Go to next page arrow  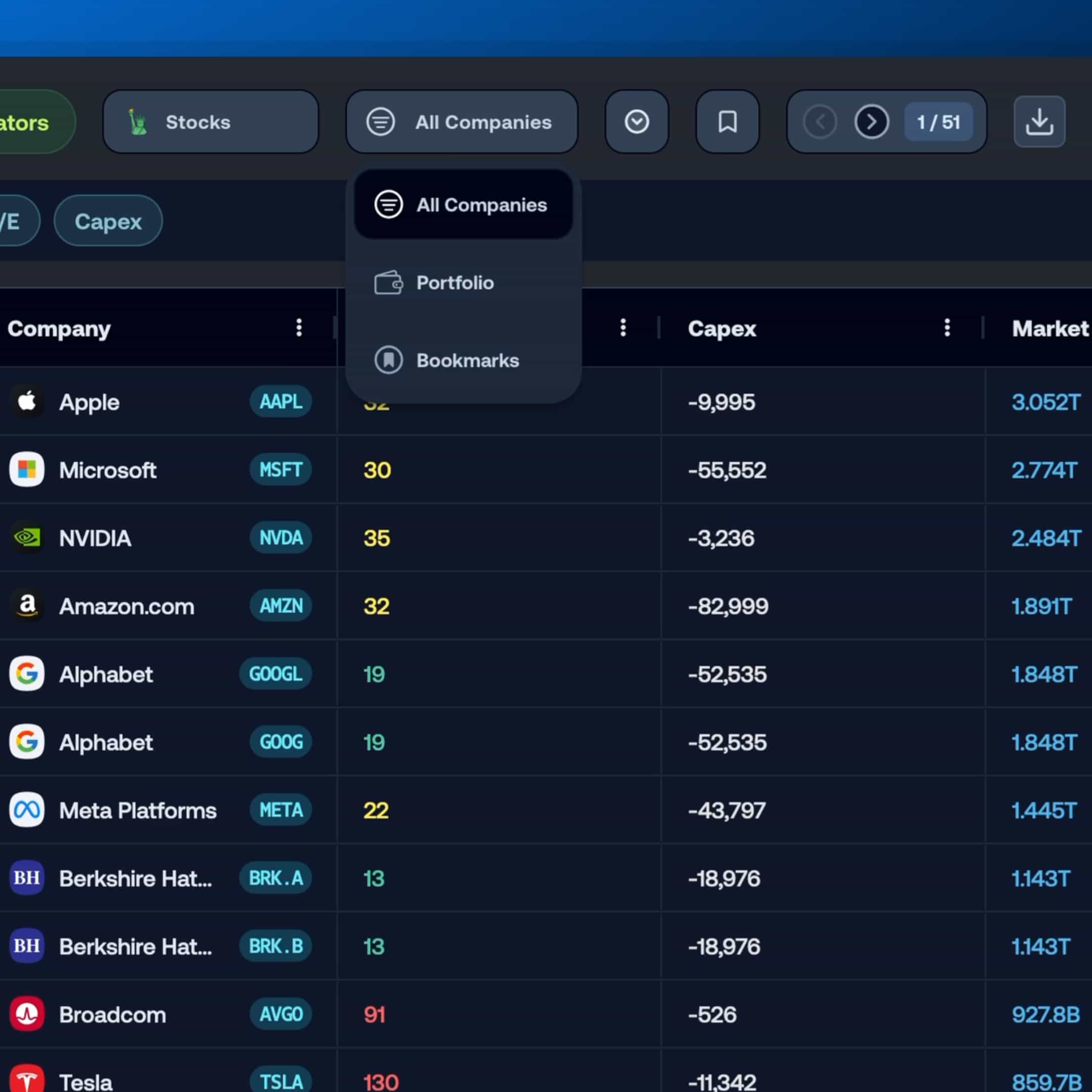pos(871,121)
